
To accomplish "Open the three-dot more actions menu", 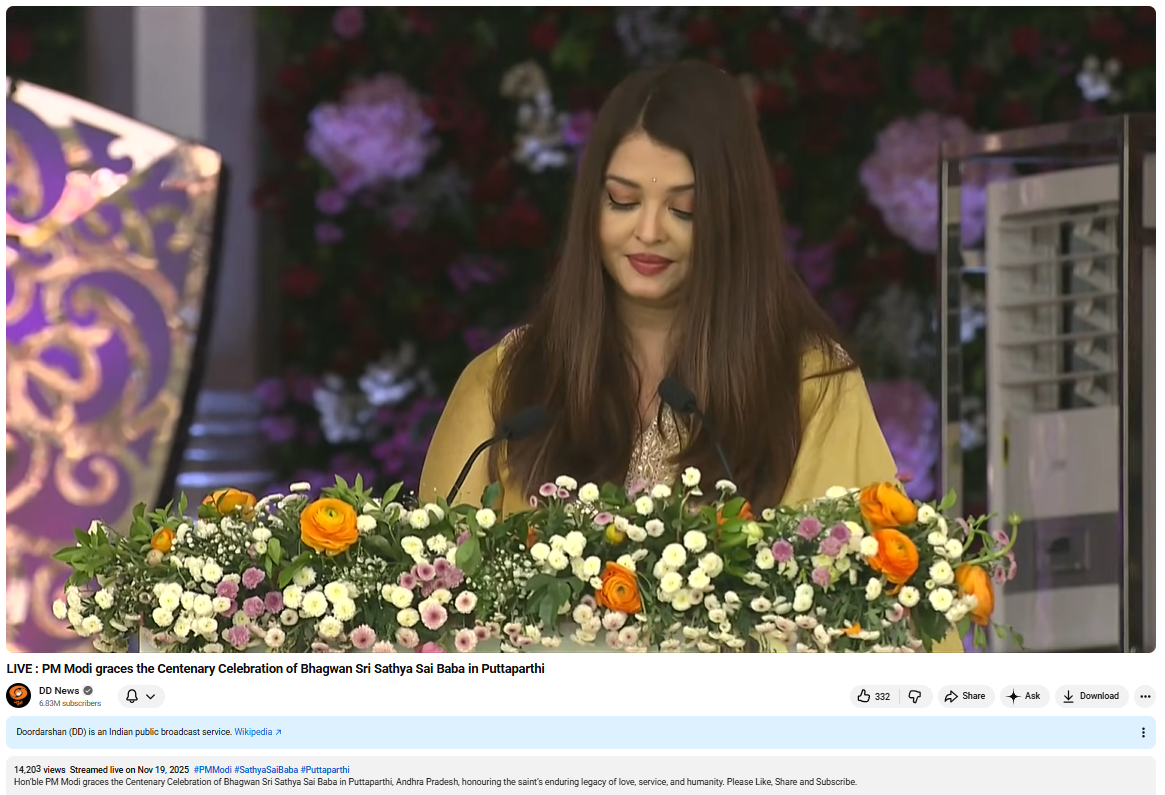I will click(x=1145, y=696).
